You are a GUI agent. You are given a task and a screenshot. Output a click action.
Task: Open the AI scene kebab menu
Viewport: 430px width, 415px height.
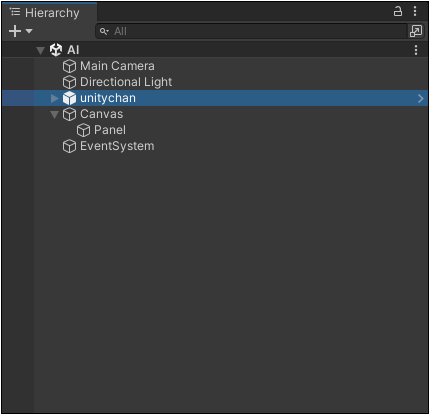[416, 50]
